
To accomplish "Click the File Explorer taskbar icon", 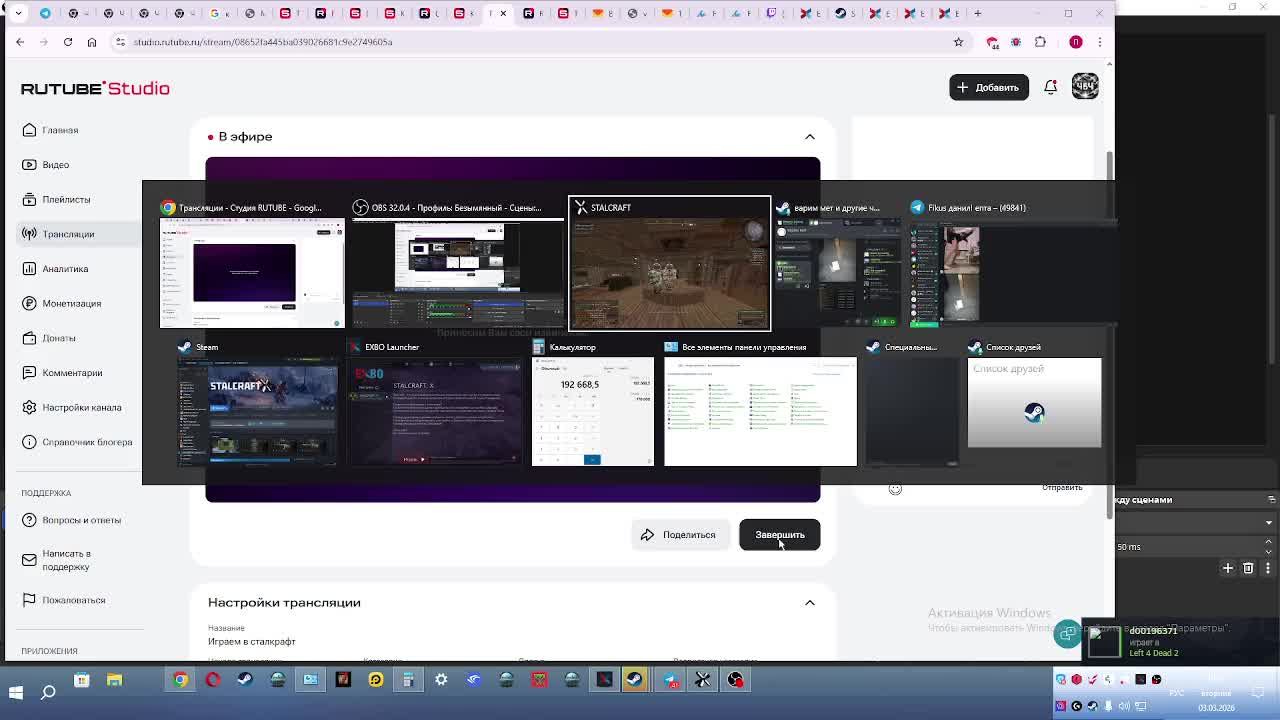I will pos(114,680).
